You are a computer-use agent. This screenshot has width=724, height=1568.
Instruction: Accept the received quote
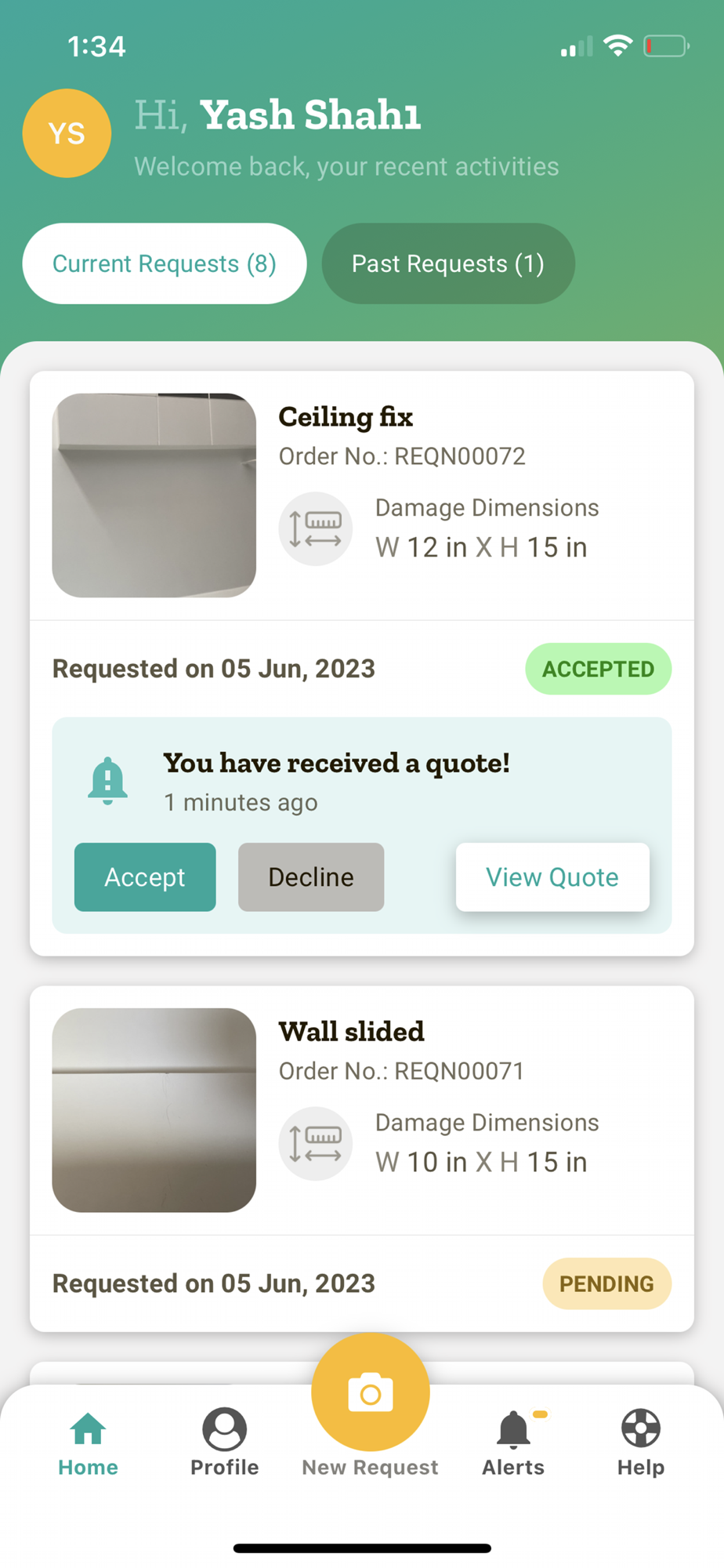click(x=145, y=877)
